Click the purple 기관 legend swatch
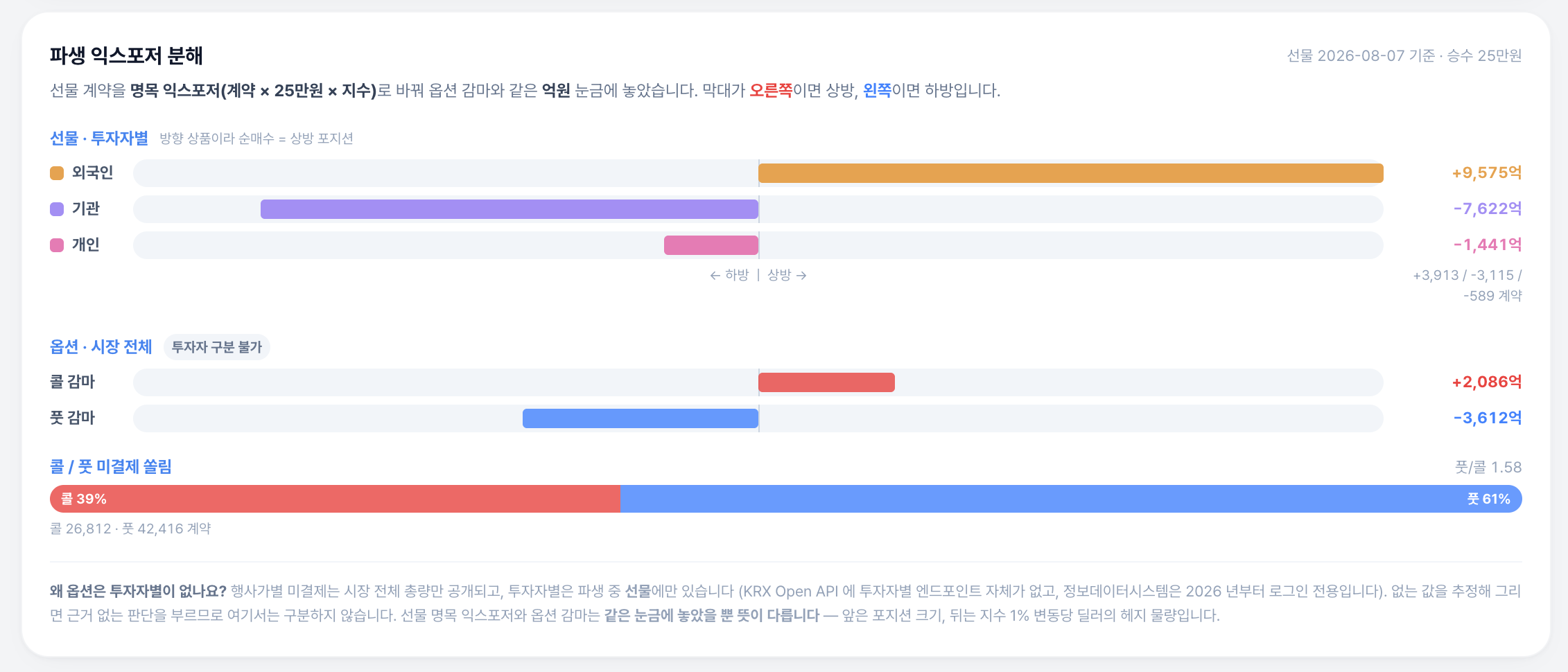The image size is (1568, 672). coord(57,209)
